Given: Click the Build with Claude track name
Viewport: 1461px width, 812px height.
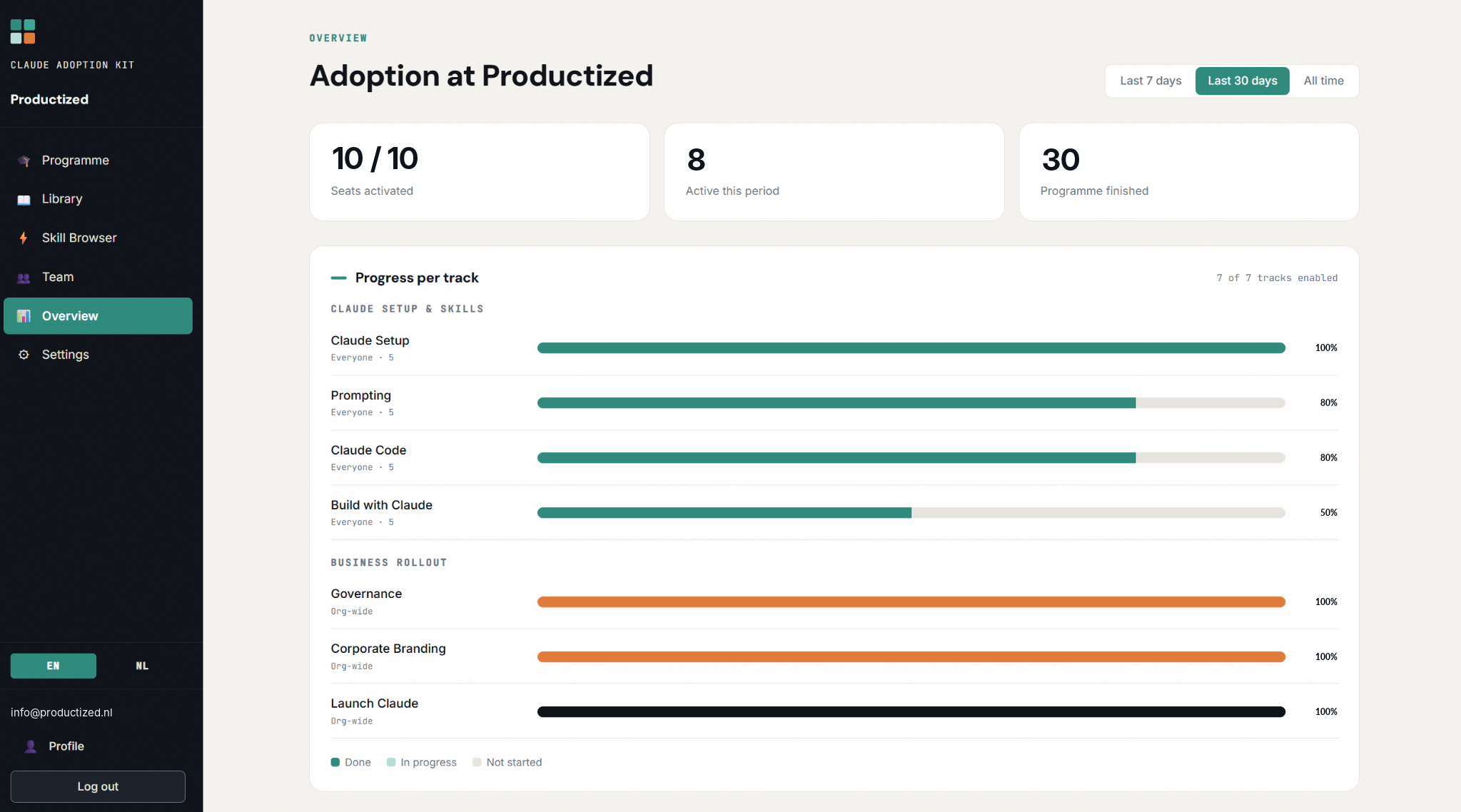Looking at the screenshot, I should (x=381, y=505).
